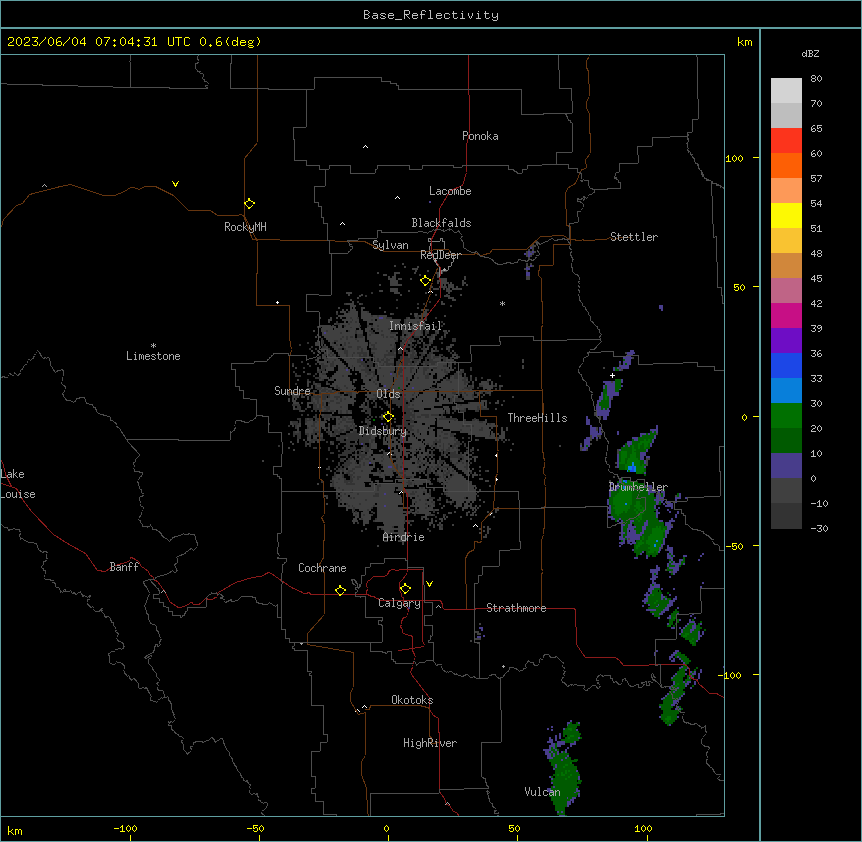Select the Didsbury label
Screen dimensions: 862x842
(383, 431)
